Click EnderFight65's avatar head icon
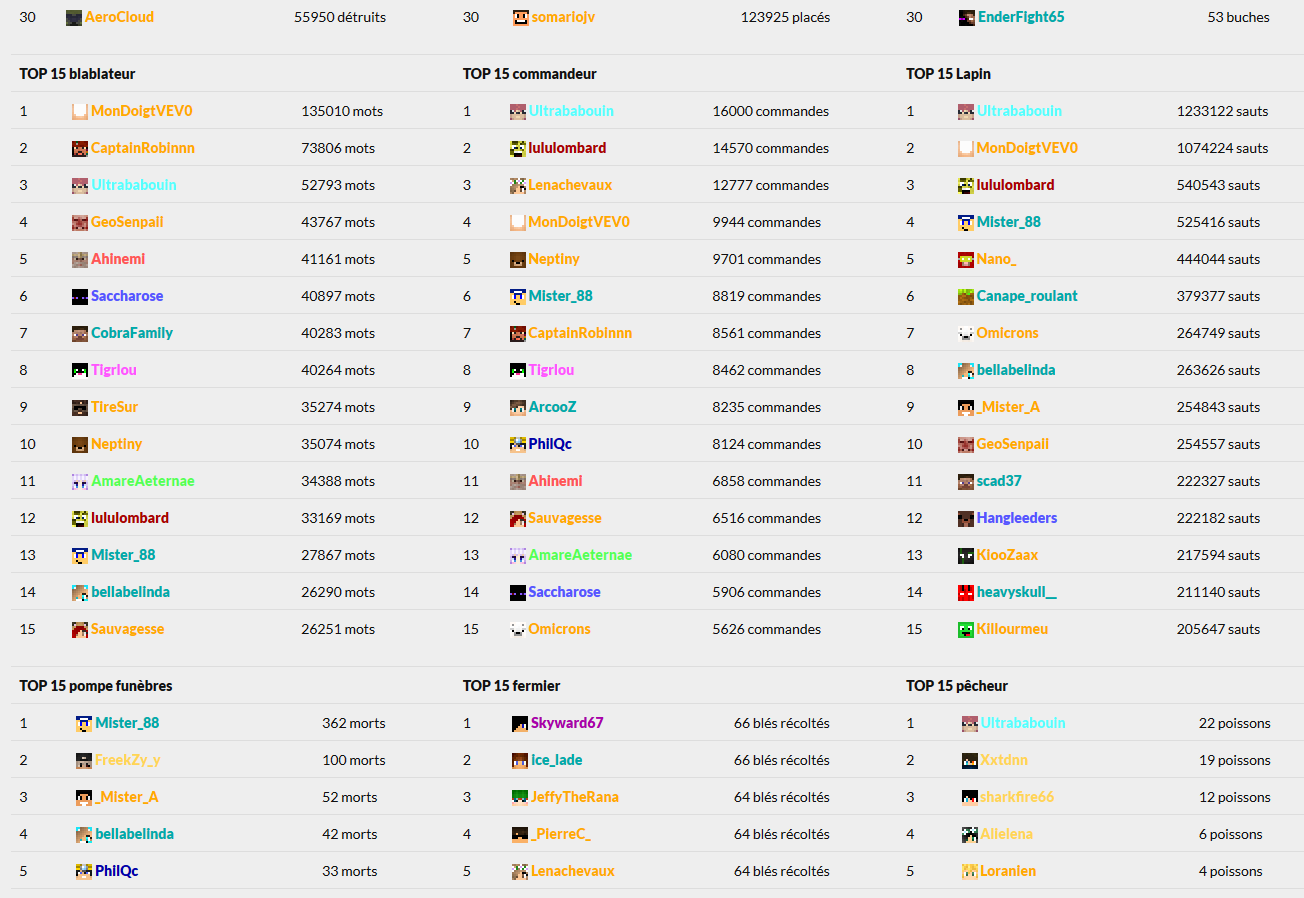This screenshot has height=898, width=1304. click(x=967, y=17)
